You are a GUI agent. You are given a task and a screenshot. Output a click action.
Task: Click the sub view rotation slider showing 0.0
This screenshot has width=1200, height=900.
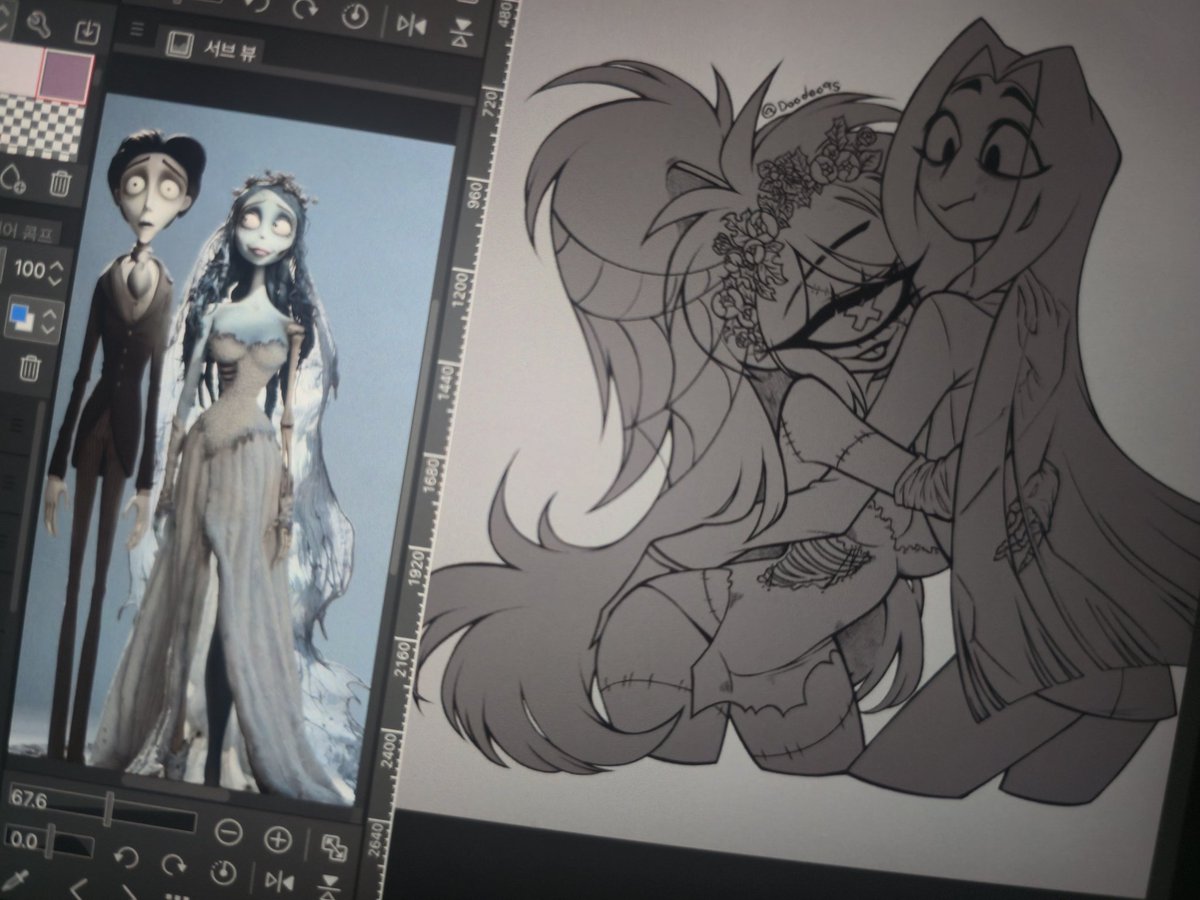(48, 843)
